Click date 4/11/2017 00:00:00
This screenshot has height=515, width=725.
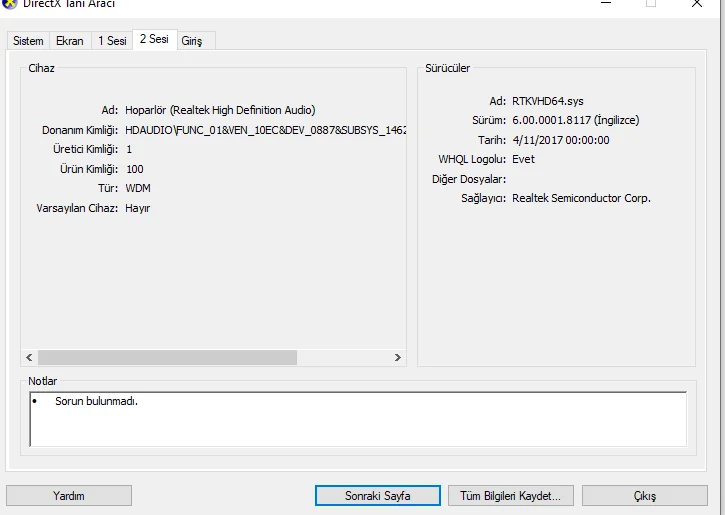point(560,140)
